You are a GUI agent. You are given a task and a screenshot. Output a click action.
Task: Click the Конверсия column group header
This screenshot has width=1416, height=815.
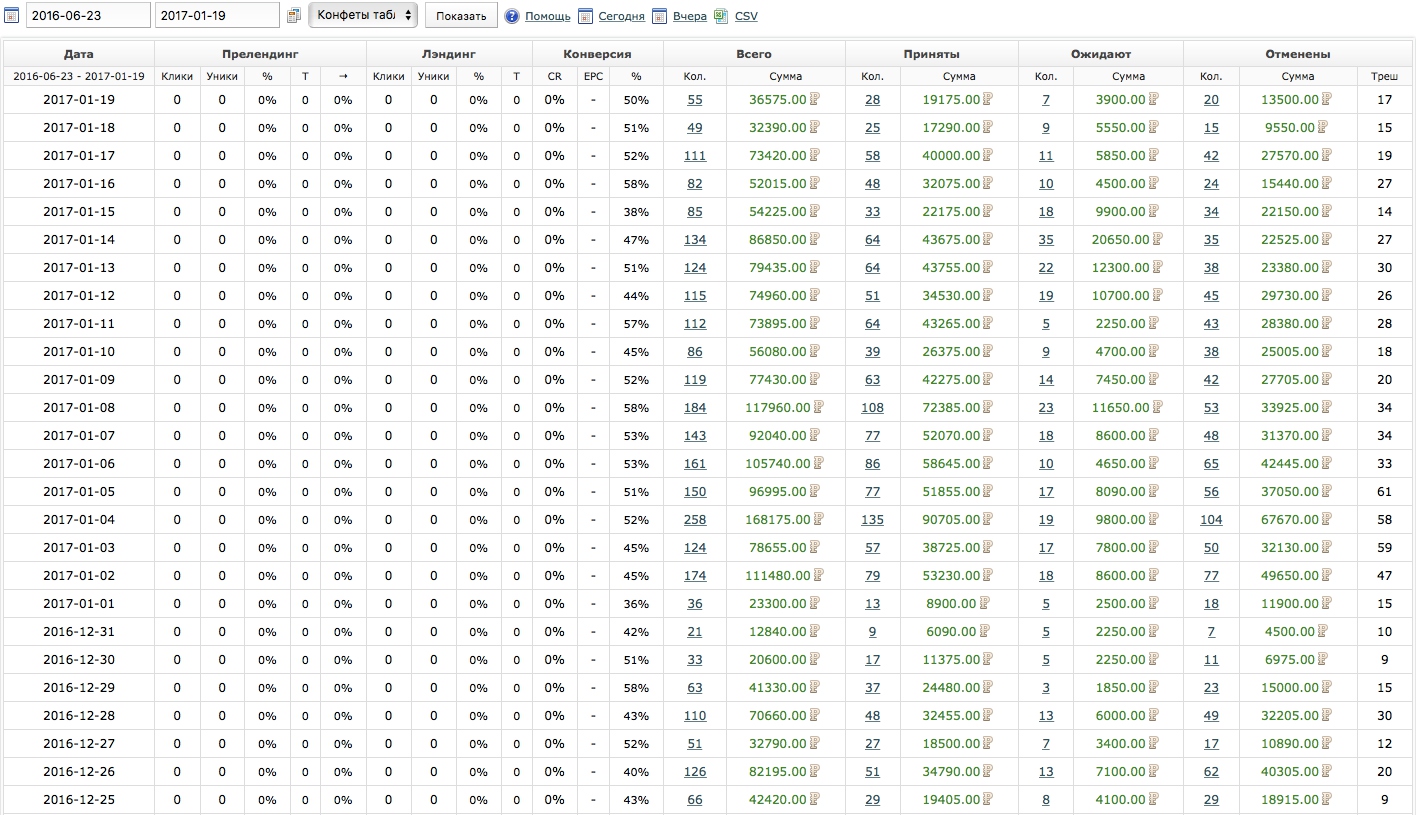(x=598, y=54)
